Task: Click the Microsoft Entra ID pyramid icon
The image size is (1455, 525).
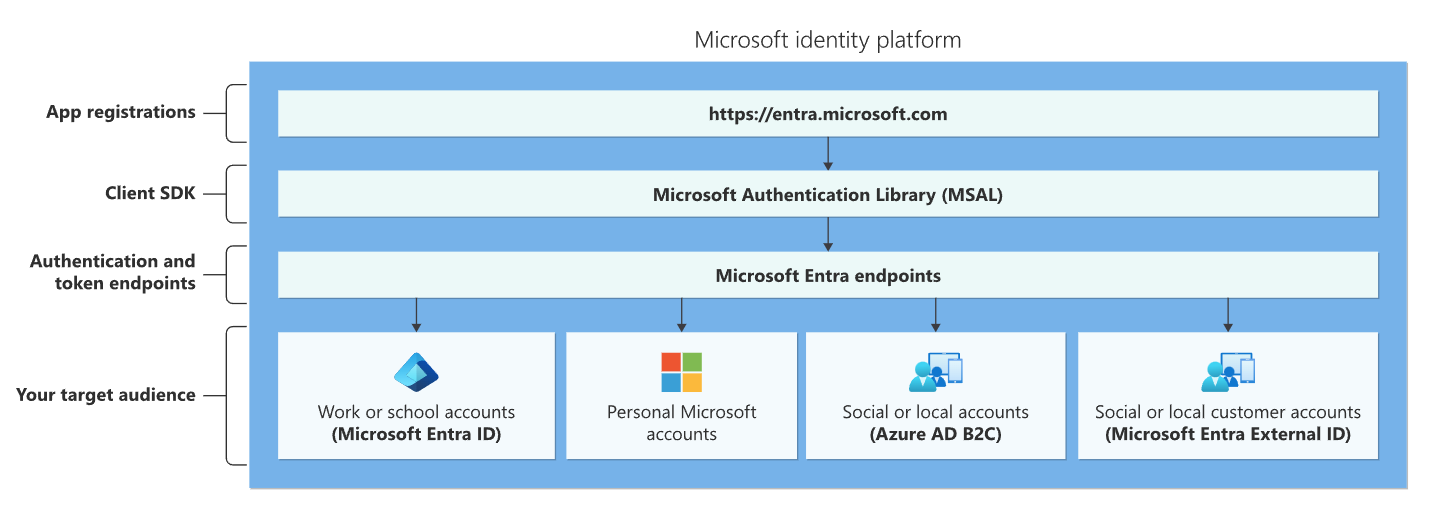Action: coord(416,372)
